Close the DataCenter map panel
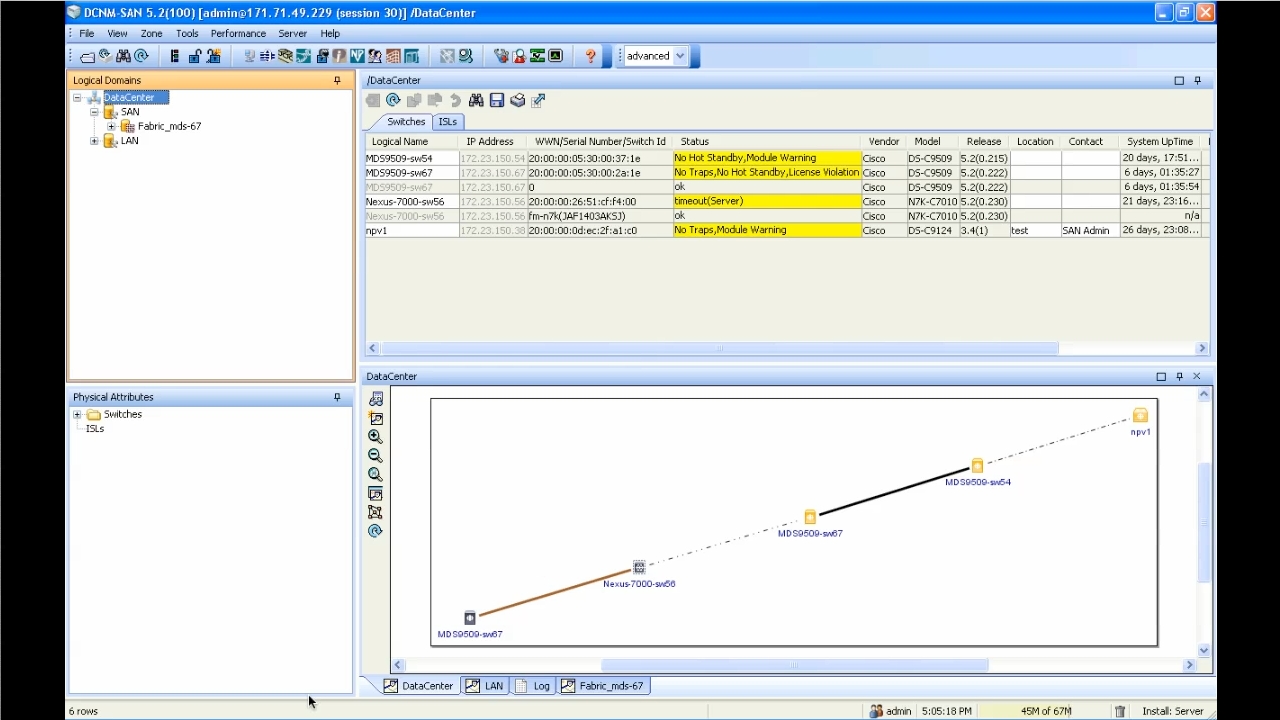 [x=1197, y=376]
